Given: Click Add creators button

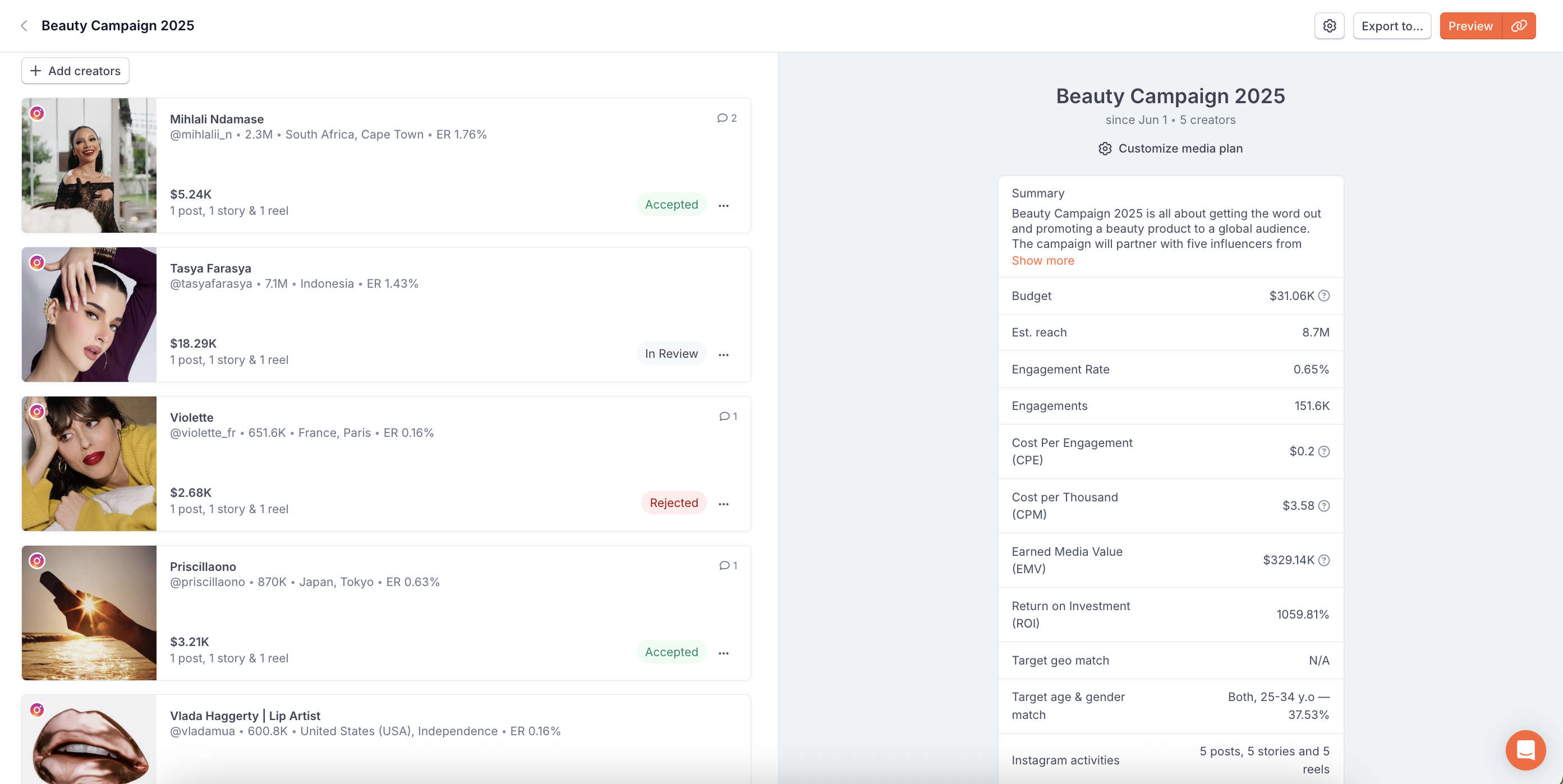Looking at the screenshot, I should 75,71.
